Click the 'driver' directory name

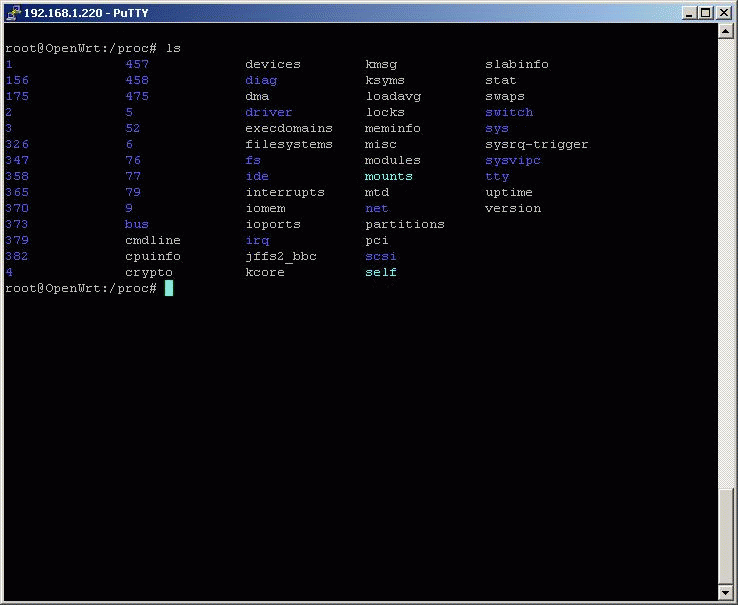(269, 112)
